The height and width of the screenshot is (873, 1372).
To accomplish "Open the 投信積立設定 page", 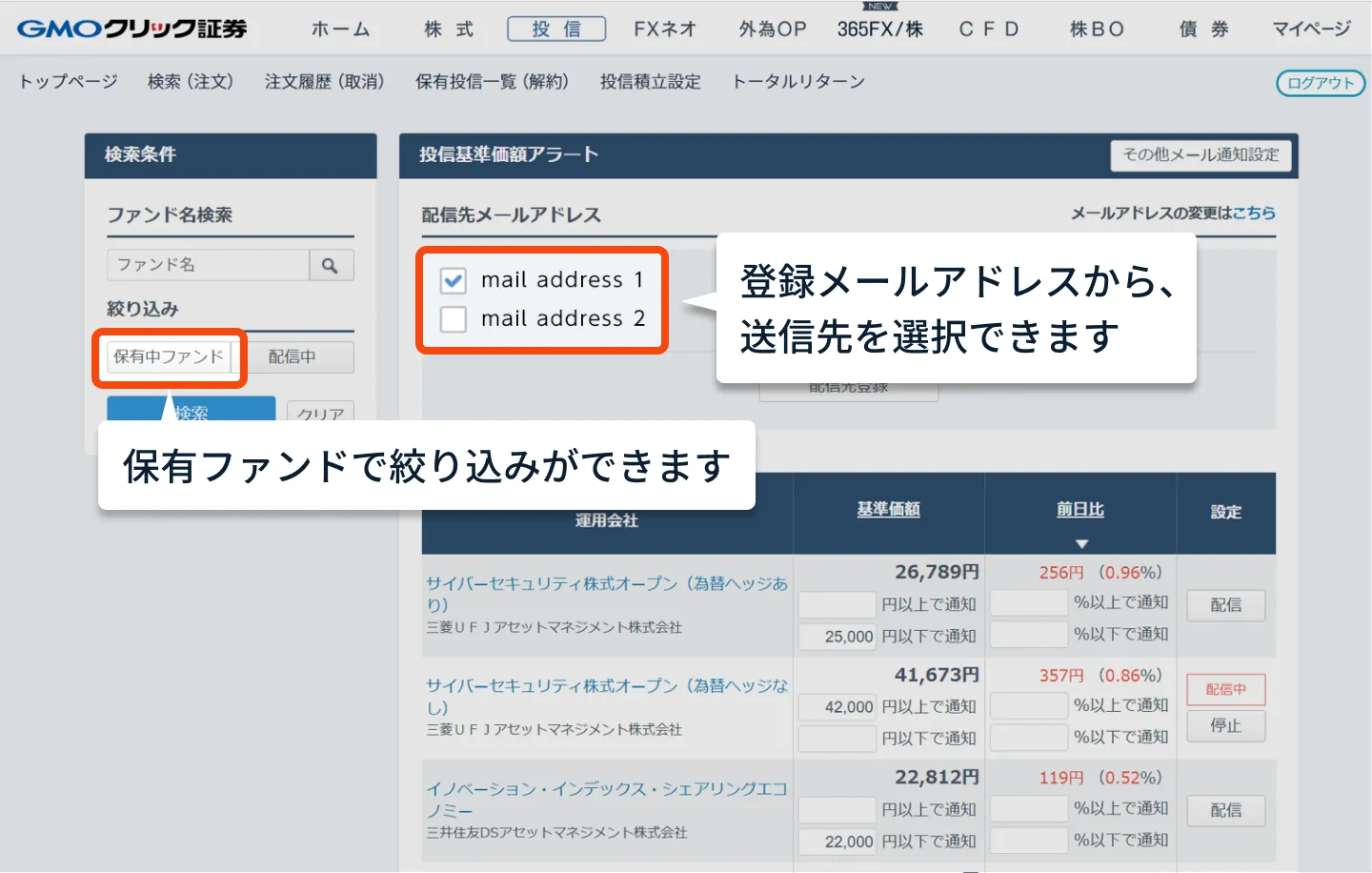I will click(x=649, y=81).
